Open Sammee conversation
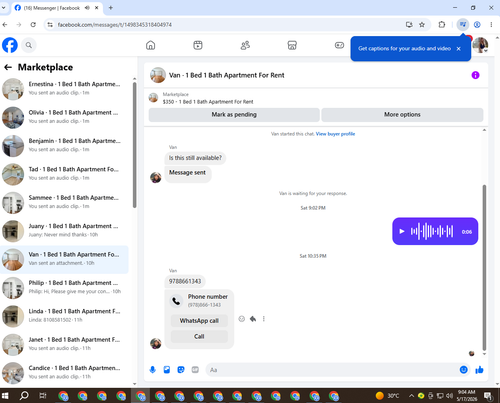 point(64,202)
